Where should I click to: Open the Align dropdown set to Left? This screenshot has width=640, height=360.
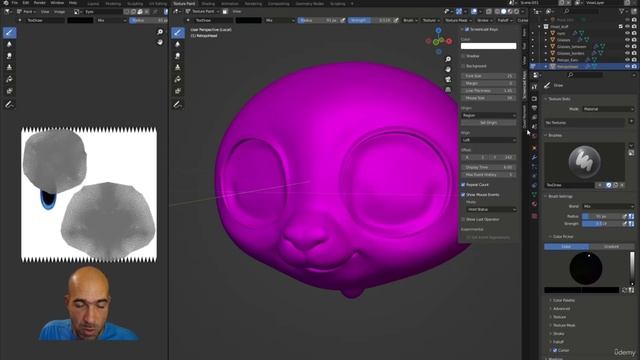489,140
